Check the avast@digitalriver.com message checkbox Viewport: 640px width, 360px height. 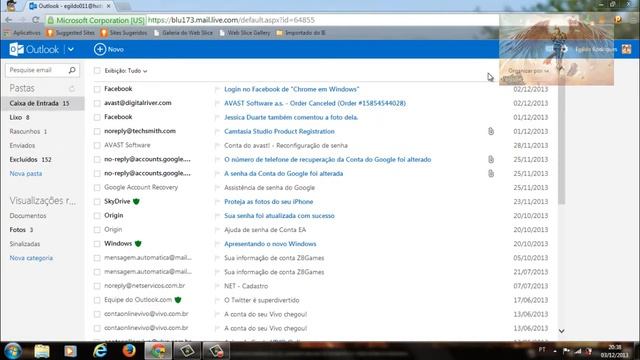[x=97, y=103]
